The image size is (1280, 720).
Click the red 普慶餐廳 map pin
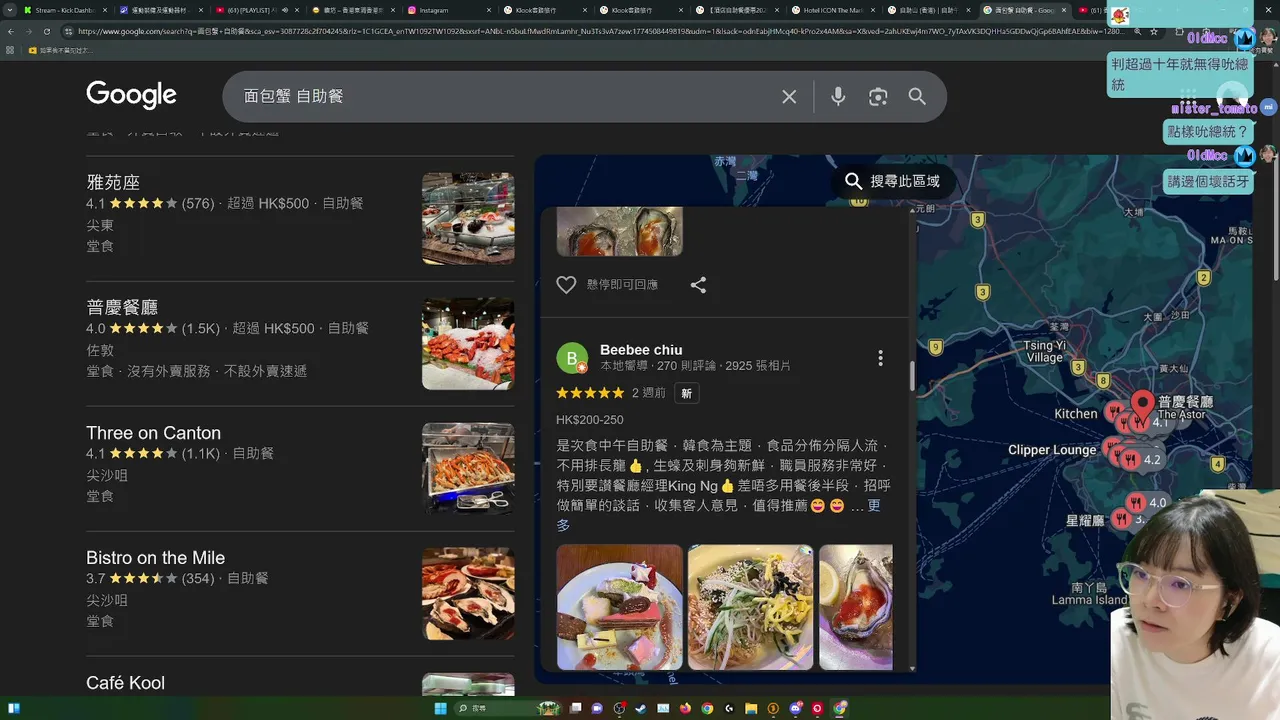coord(1142,405)
